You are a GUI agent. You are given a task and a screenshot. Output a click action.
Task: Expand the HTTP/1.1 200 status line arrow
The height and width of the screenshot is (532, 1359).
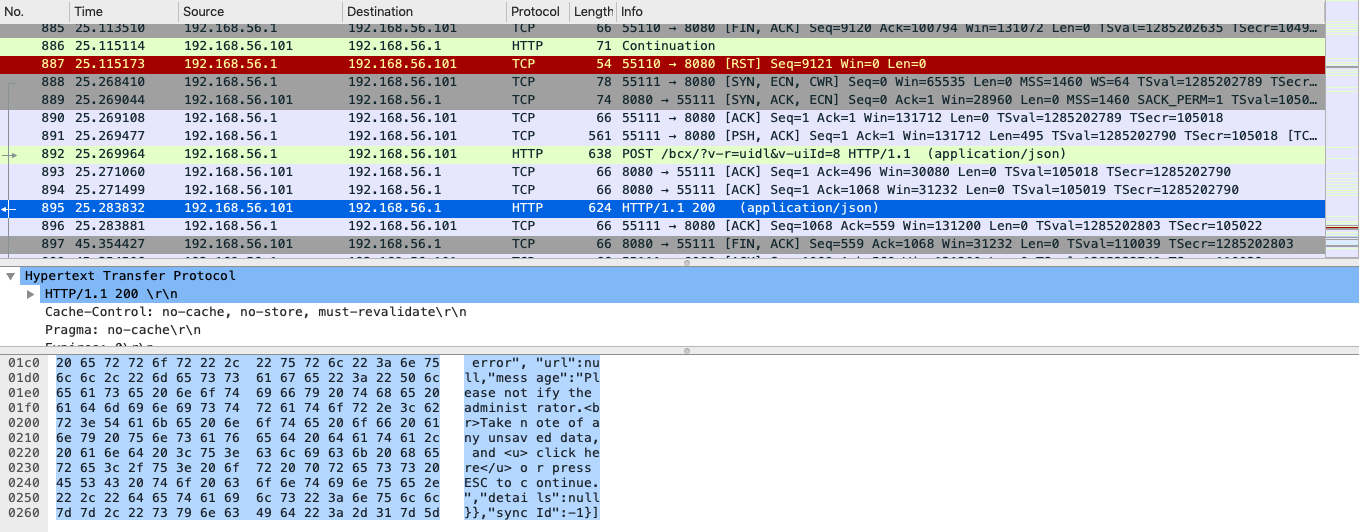(x=33, y=294)
